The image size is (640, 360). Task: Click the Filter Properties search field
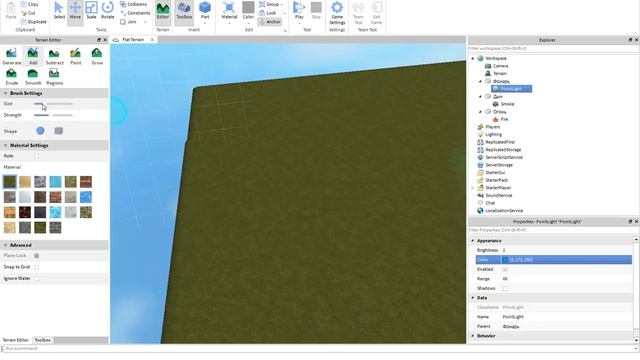click(x=553, y=230)
